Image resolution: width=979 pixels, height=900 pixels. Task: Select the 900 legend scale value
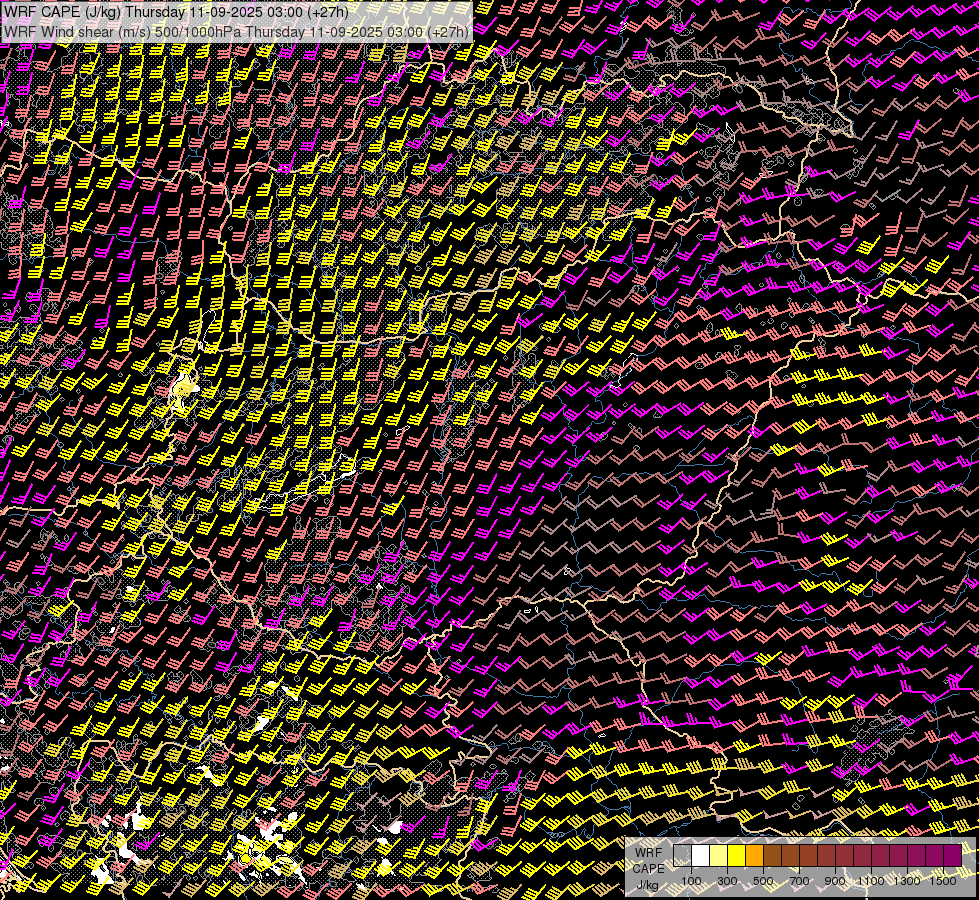click(x=835, y=881)
